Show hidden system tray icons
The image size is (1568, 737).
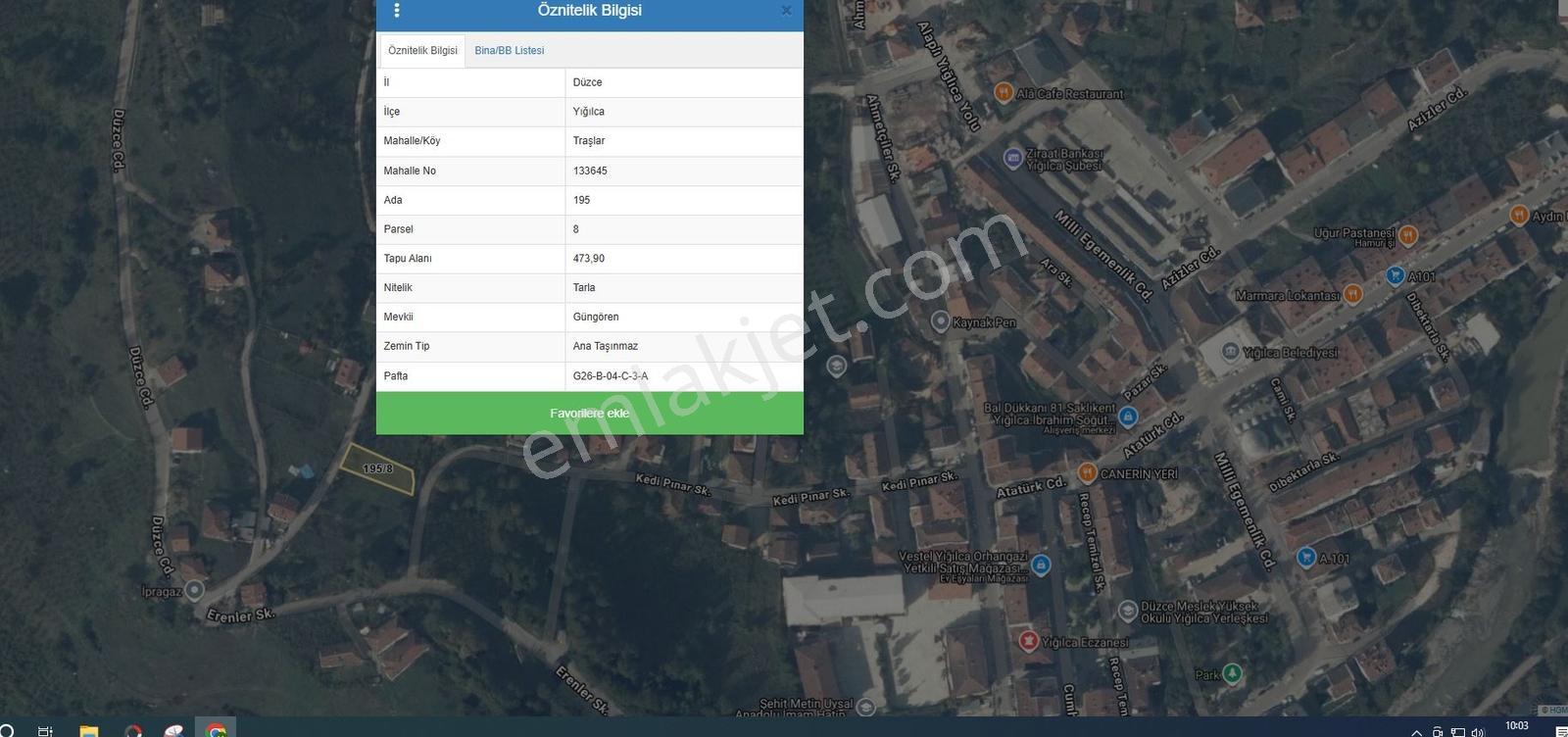tap(1416, 732)
